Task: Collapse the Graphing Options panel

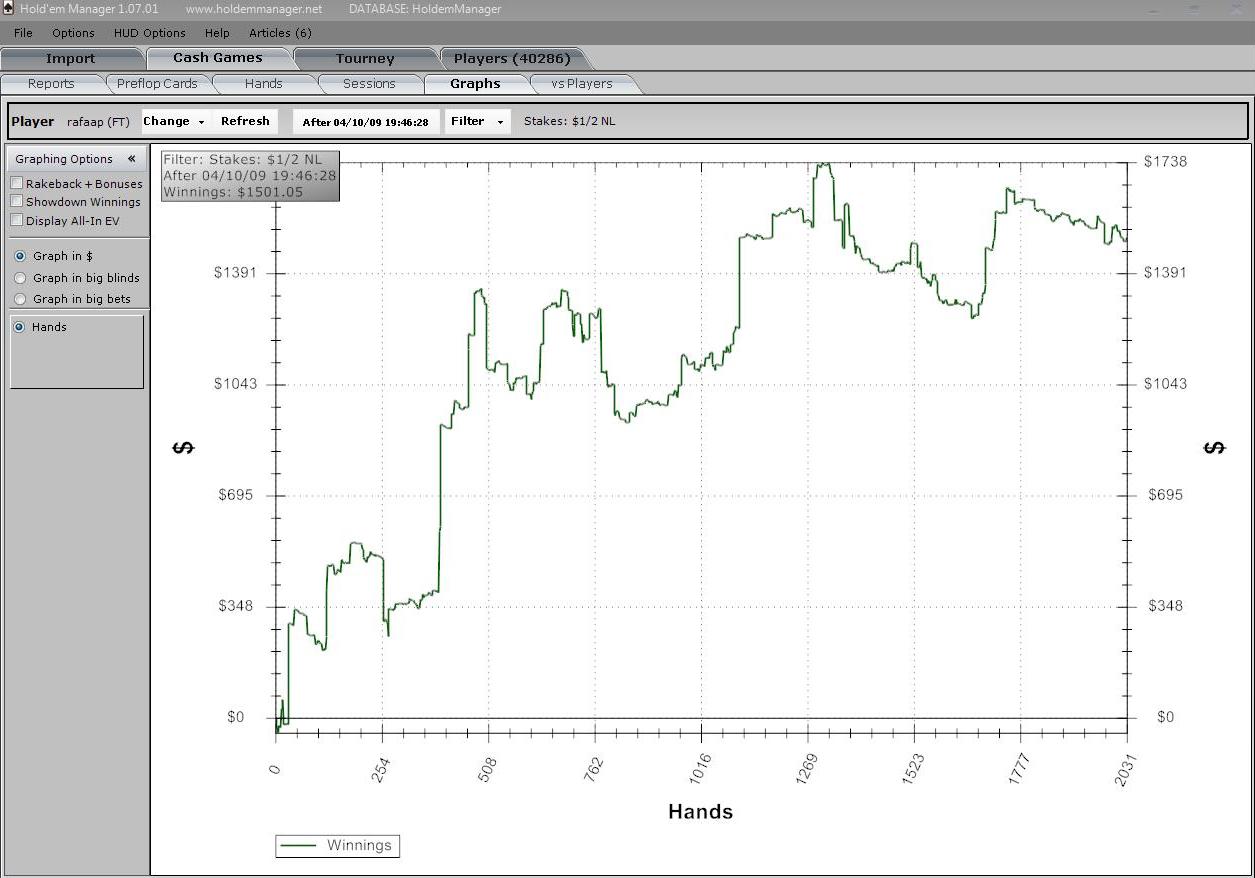Action: (131, 159)
